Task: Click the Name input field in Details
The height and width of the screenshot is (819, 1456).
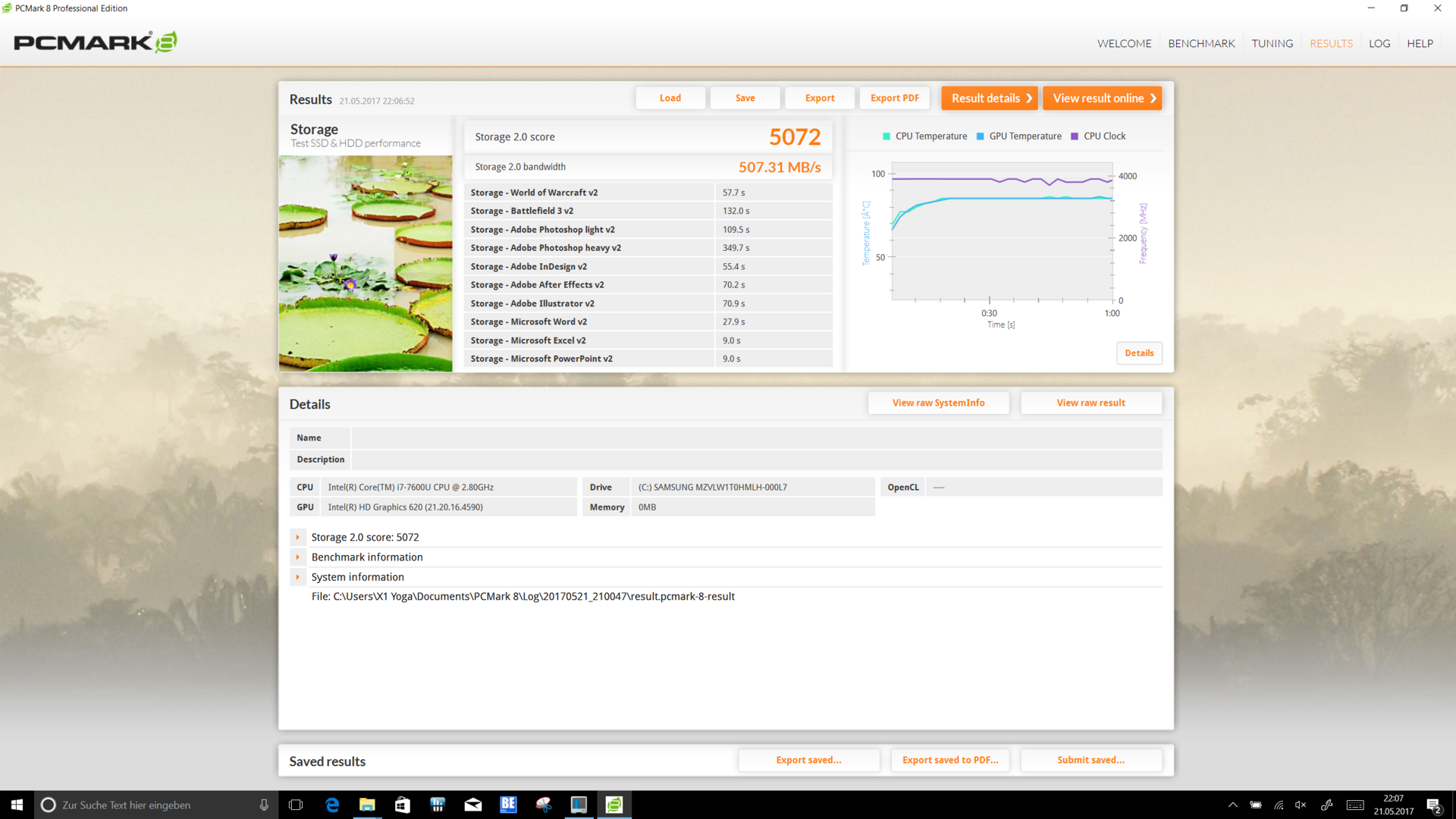Action: 756,438
